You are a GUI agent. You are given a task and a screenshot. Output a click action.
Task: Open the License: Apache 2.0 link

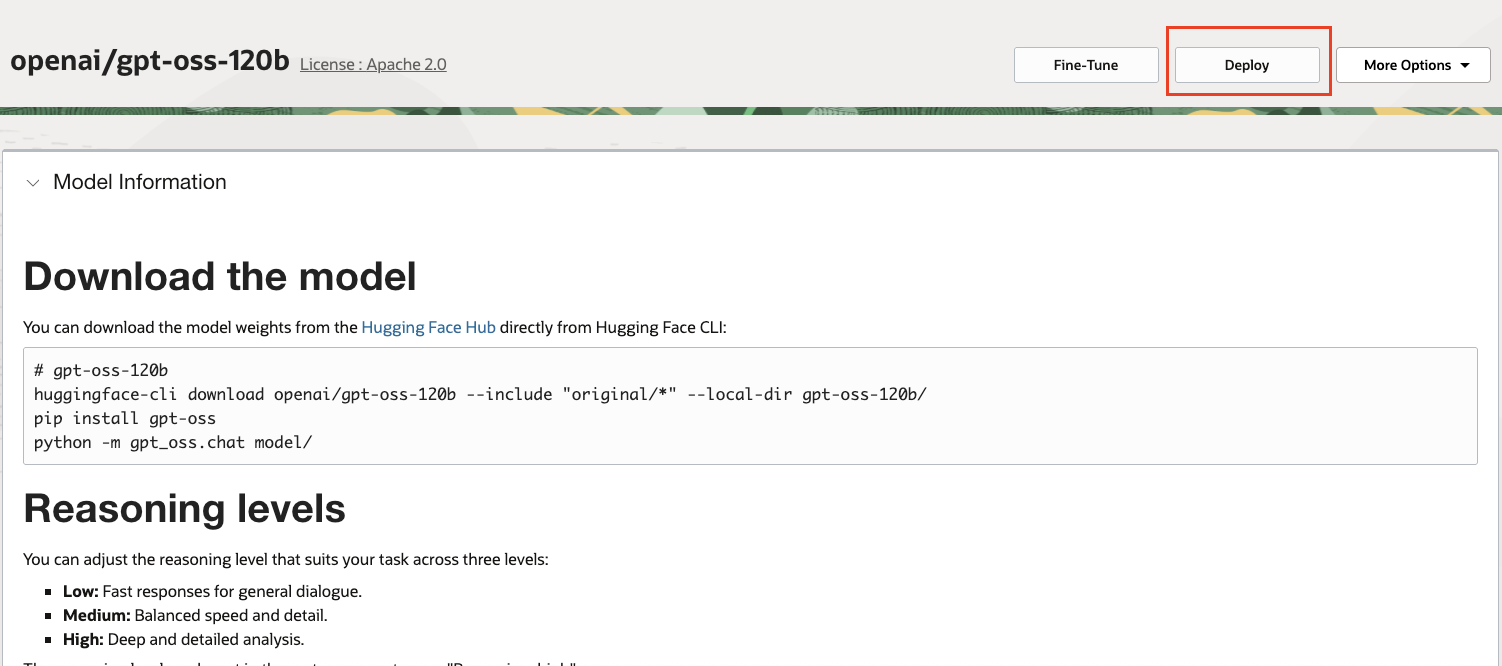click(373, 64)
